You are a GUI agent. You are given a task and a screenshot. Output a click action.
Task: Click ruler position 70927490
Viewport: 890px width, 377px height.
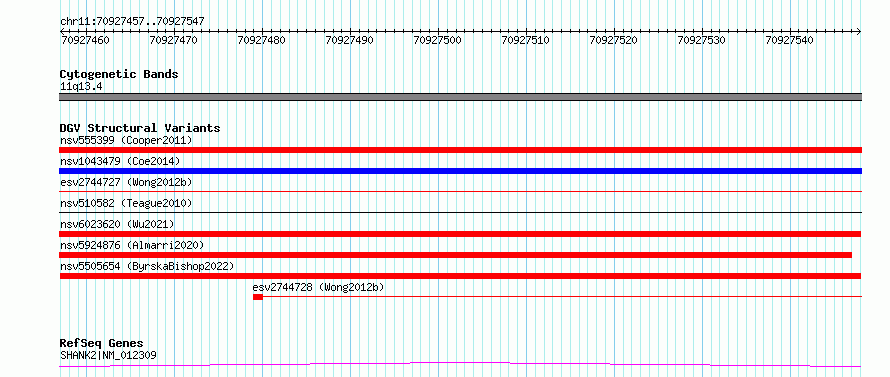pos(350,40)
